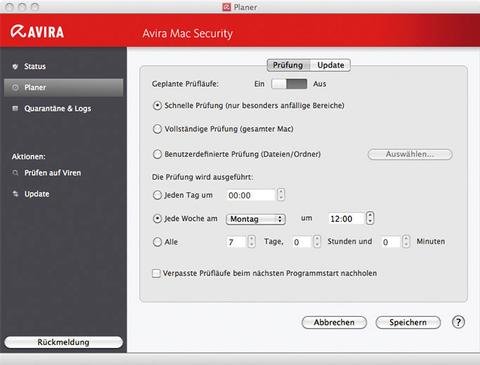480x365 pixels.
Task: Click the 00:00 daily time field
Action: (251, 195)
